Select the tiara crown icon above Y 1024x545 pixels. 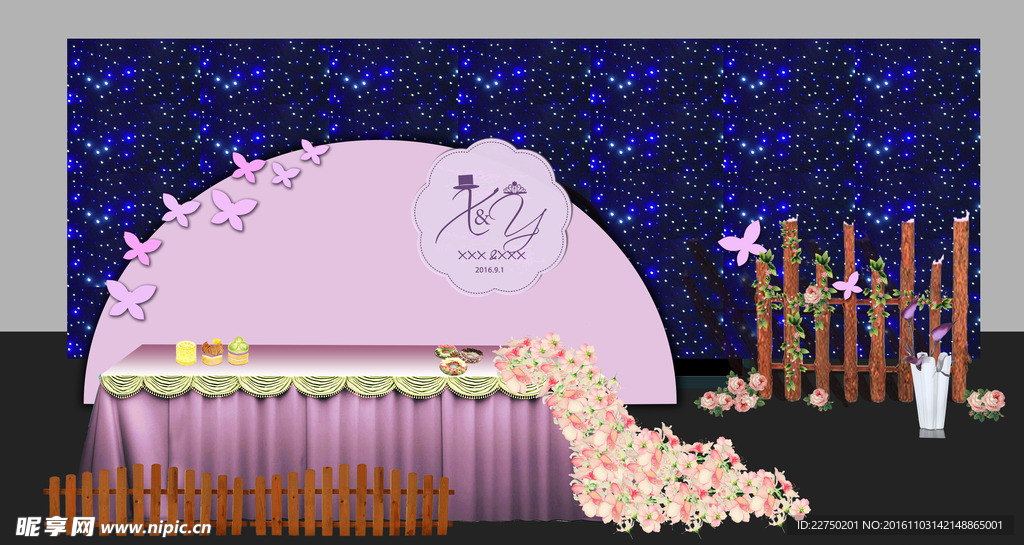(x=515, y=188)
